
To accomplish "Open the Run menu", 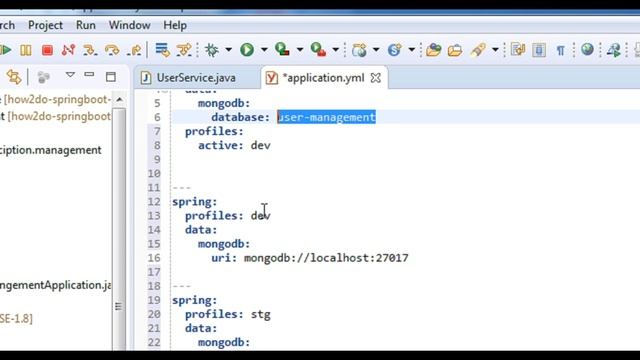I will click(86, 25).
